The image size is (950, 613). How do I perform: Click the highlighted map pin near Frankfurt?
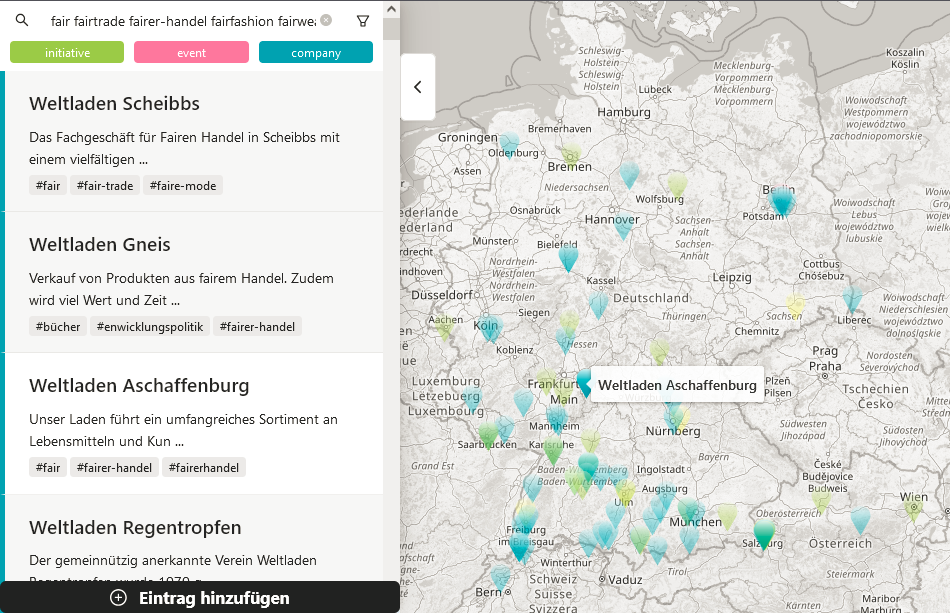[x=585, y=382]
